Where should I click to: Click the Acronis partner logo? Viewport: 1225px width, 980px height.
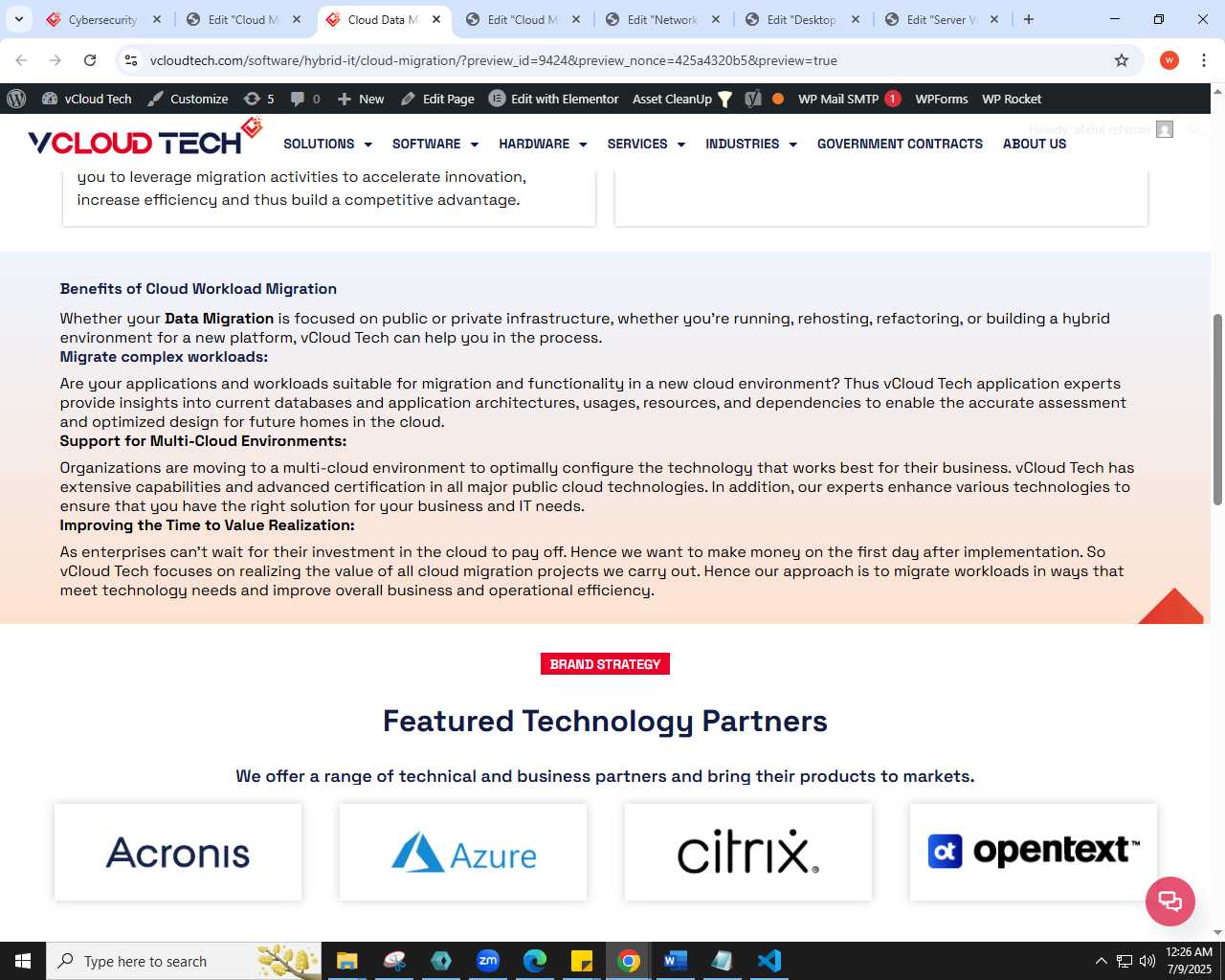click(178, 852)
